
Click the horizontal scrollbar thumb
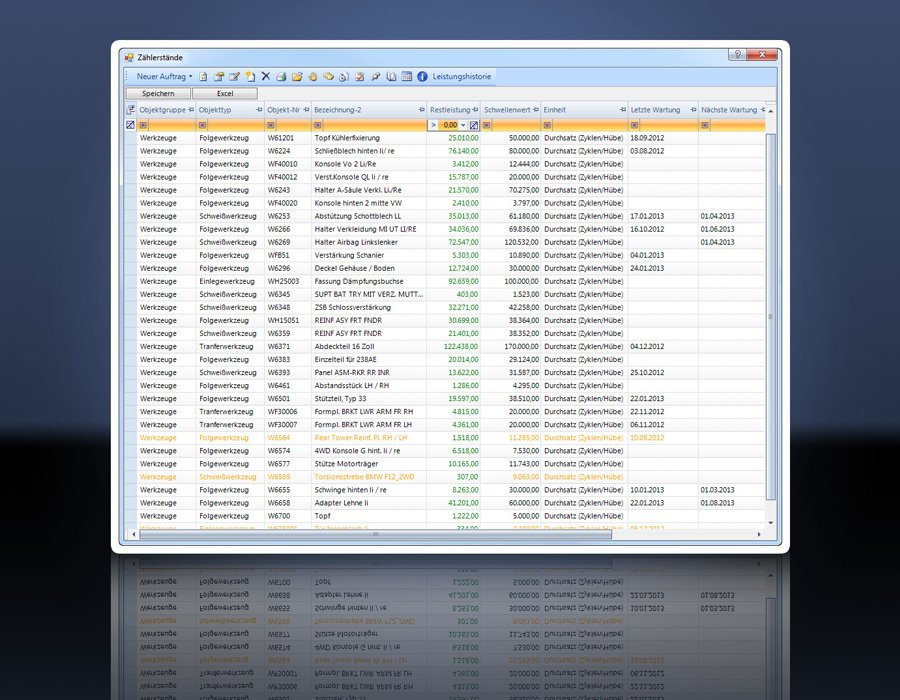tap(375, 534)
